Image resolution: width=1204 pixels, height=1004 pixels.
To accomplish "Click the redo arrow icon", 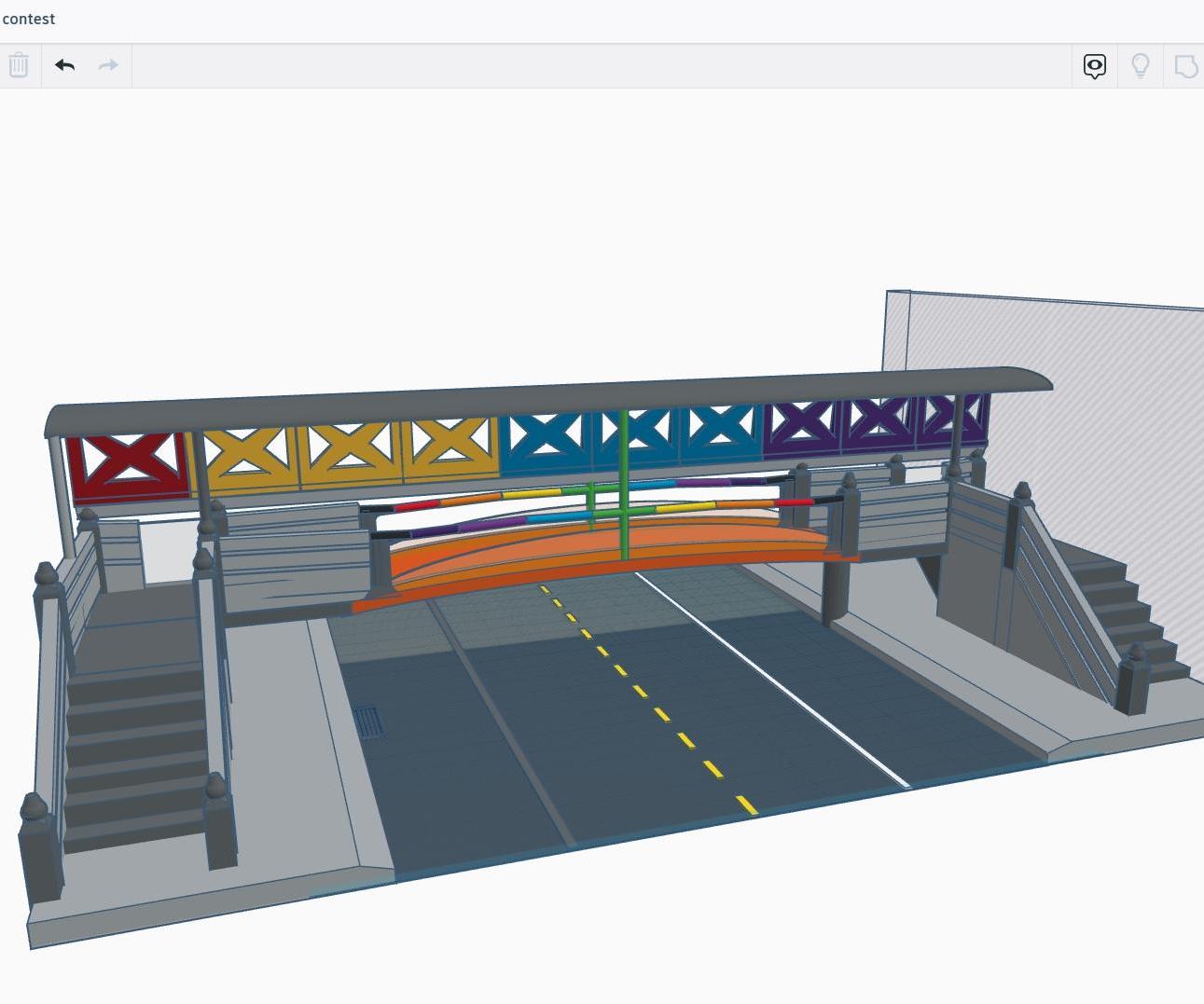I will 107,65.
